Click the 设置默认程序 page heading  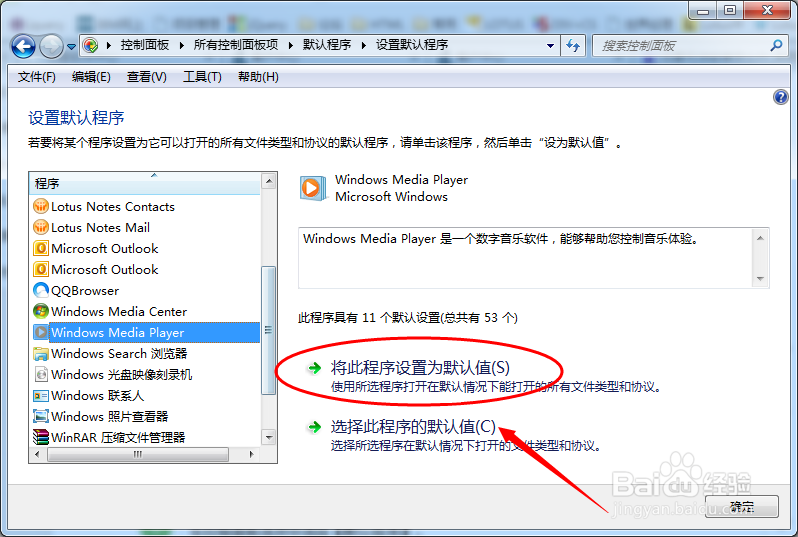click(x=76, y=118)
